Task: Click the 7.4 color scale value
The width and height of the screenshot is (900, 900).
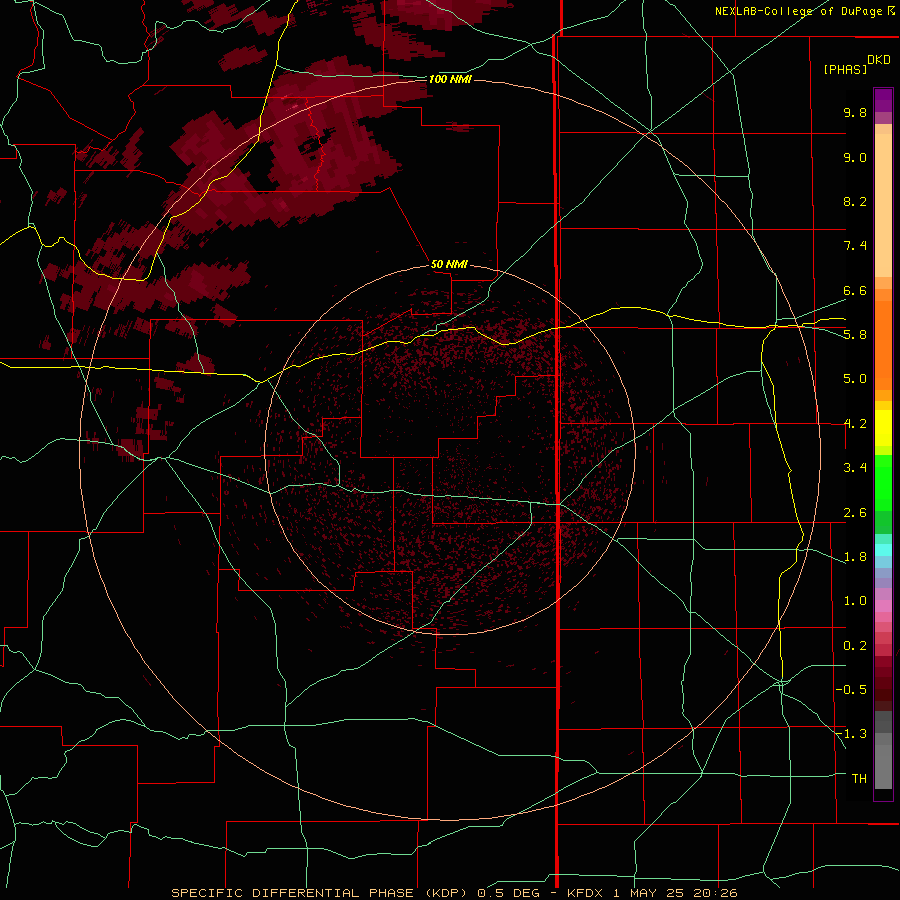Action: point(855,246)
